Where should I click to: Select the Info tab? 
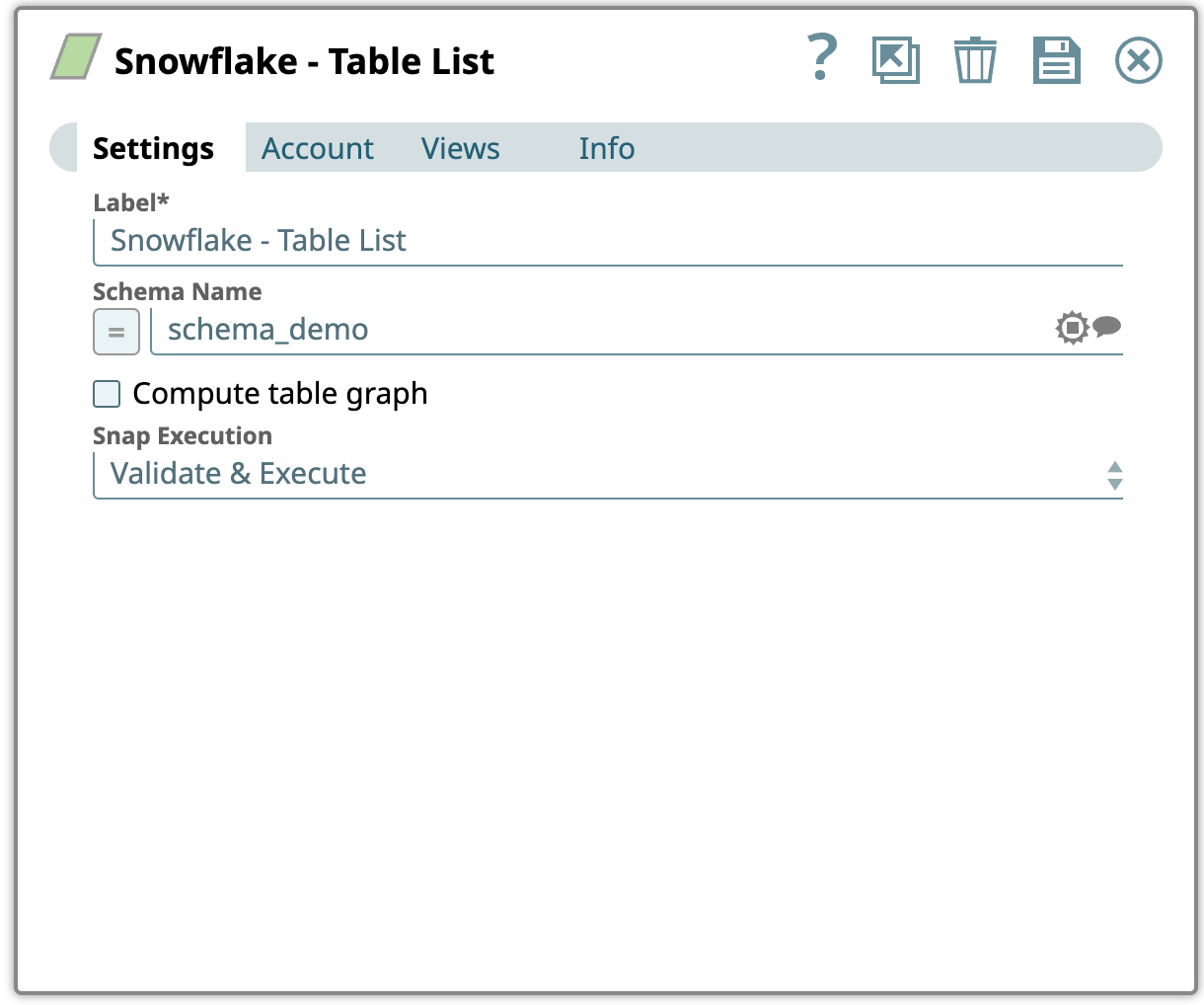pos(606,148)
